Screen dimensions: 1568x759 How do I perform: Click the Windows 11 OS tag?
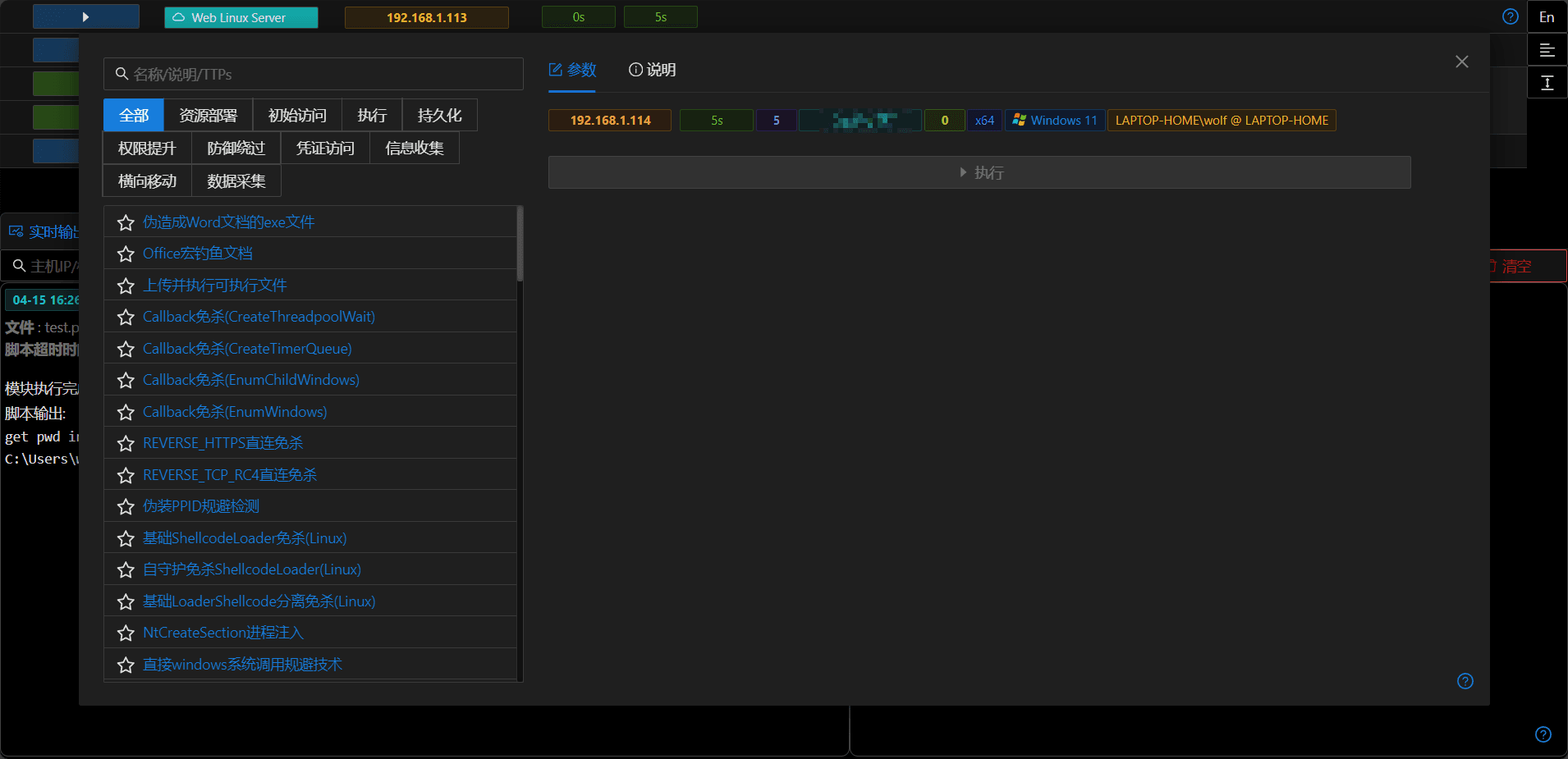pyautogui.click(x=1055, y=121)
